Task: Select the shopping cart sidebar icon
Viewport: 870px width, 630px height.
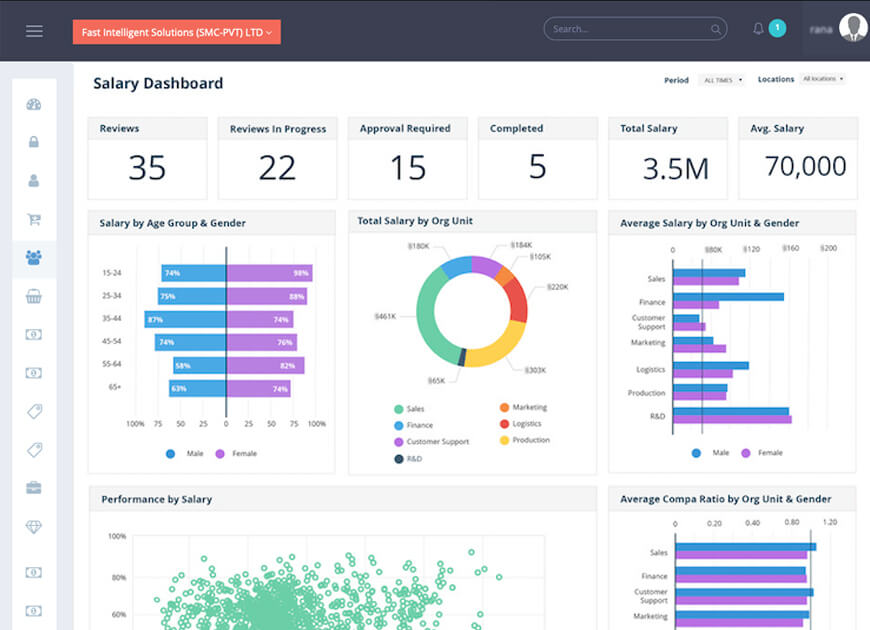Action: pos(34,219)
